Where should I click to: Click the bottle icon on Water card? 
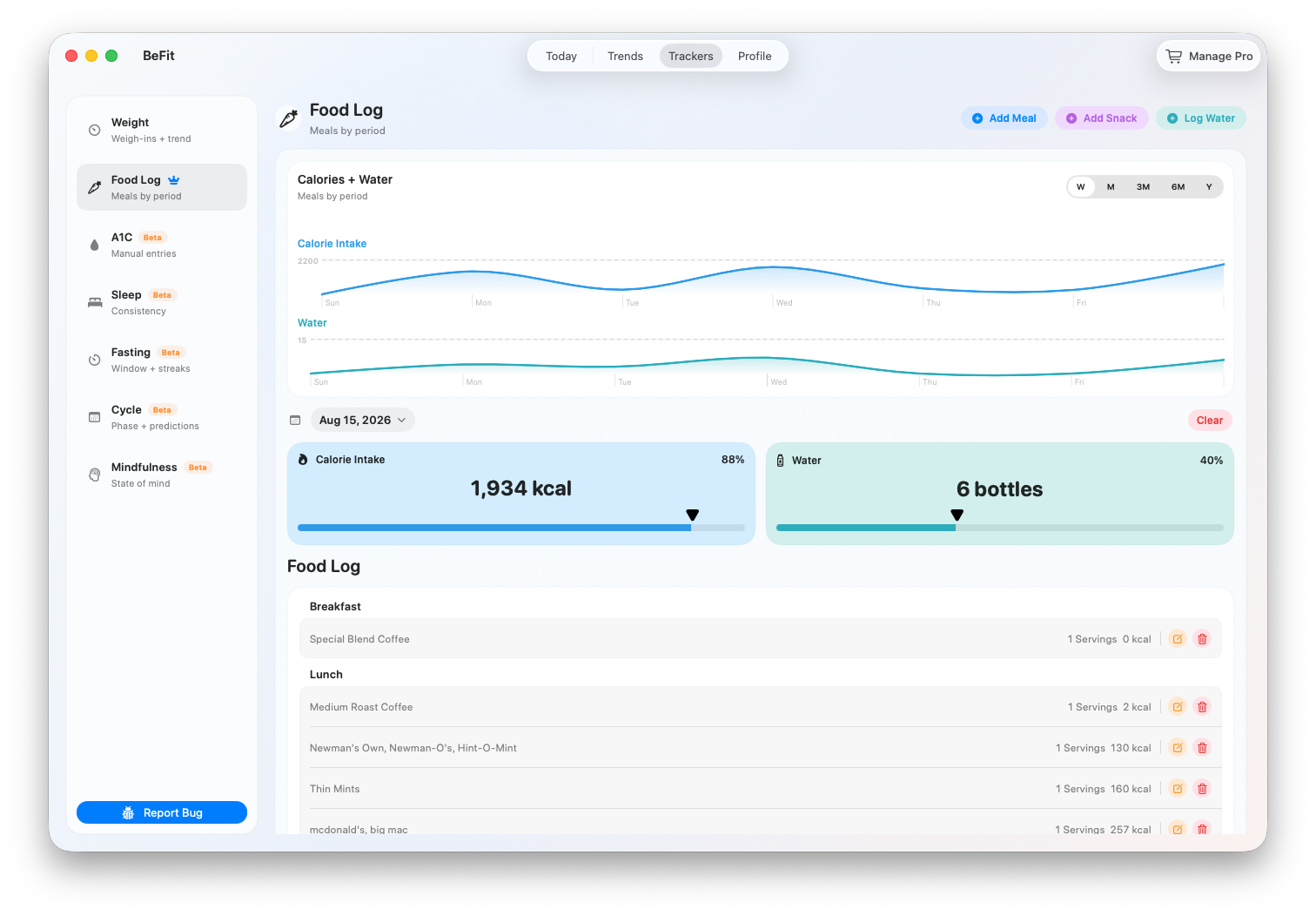[x=780, y=461]
